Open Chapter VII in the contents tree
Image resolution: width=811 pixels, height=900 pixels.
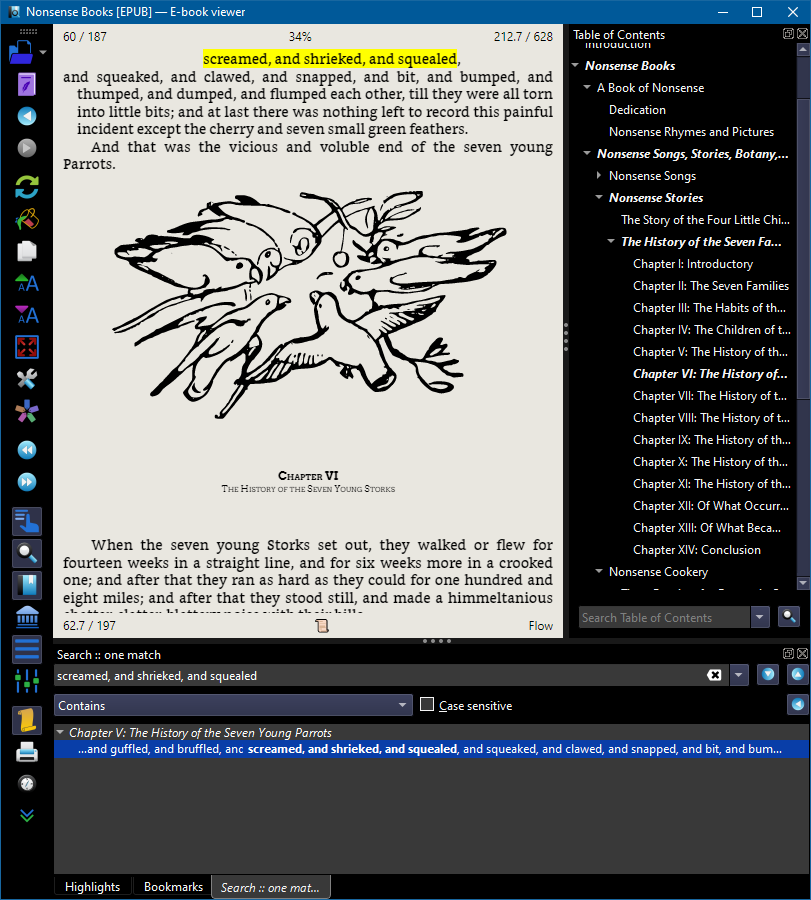[710, 395]
